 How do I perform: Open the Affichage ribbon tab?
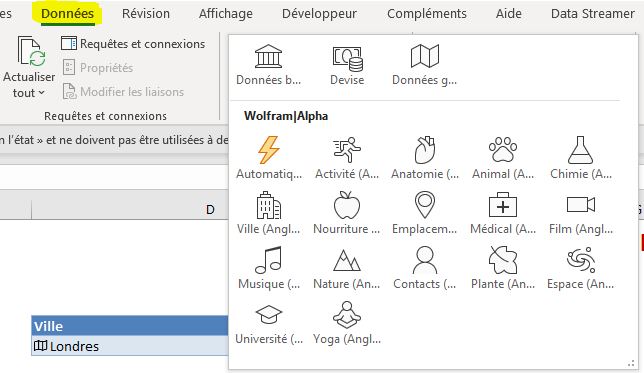tap(226, 14)
